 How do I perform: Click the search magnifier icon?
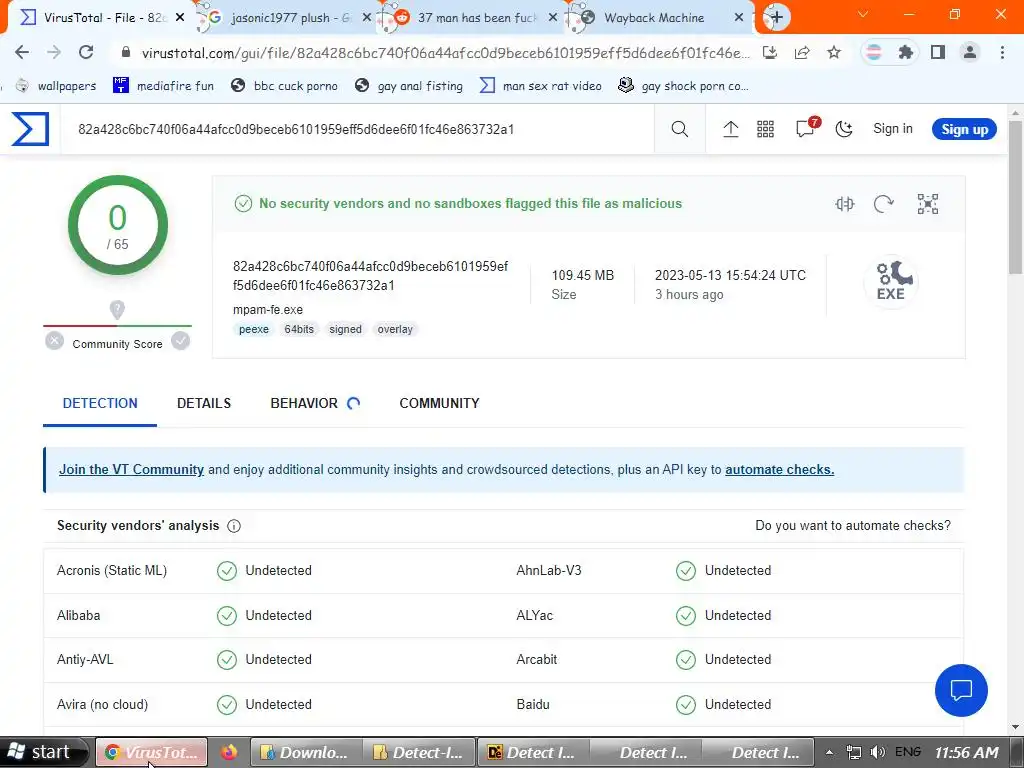[x=680, y=129]
